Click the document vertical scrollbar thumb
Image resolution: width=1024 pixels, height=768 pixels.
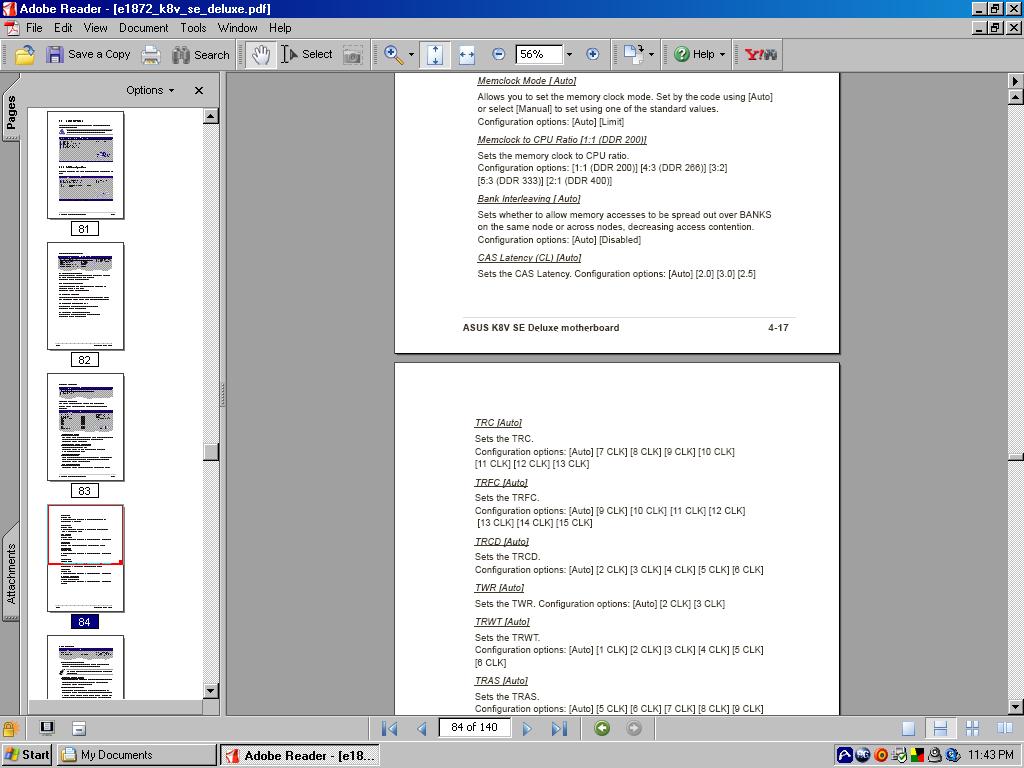click(x=1016, y=457)
